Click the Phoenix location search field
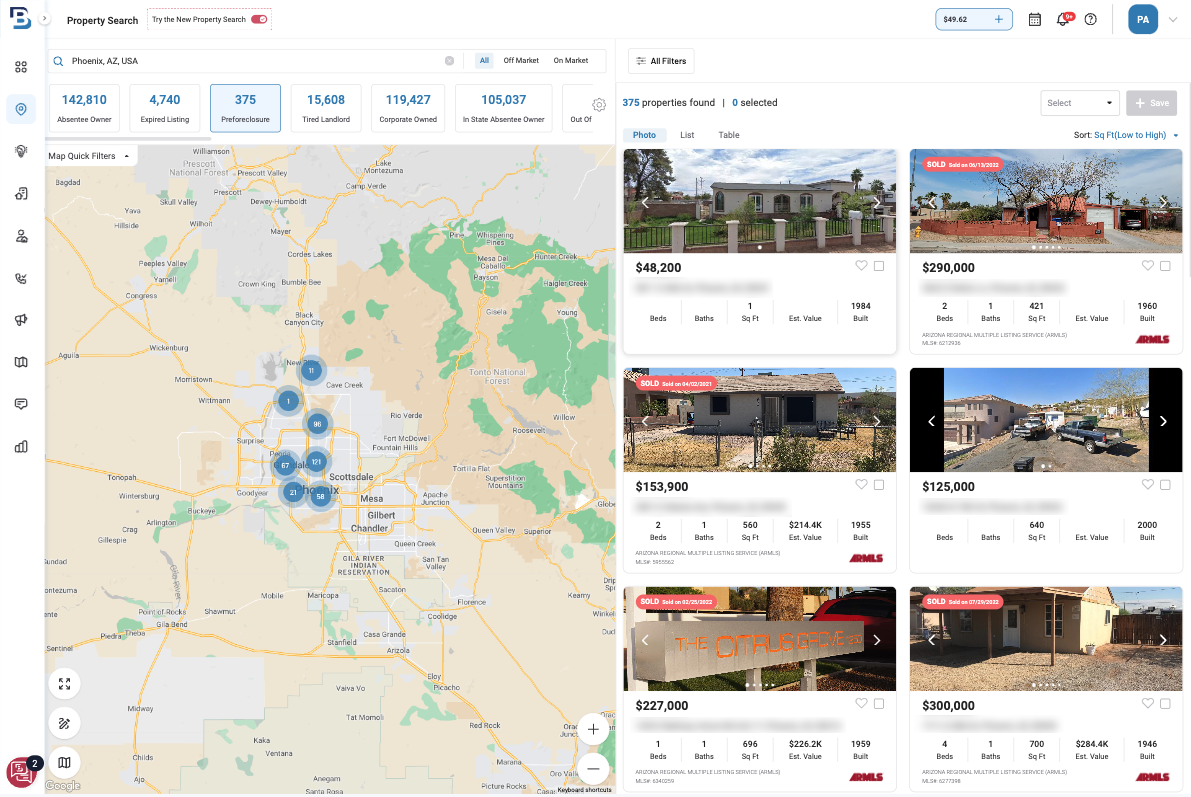 coord(254,61)
